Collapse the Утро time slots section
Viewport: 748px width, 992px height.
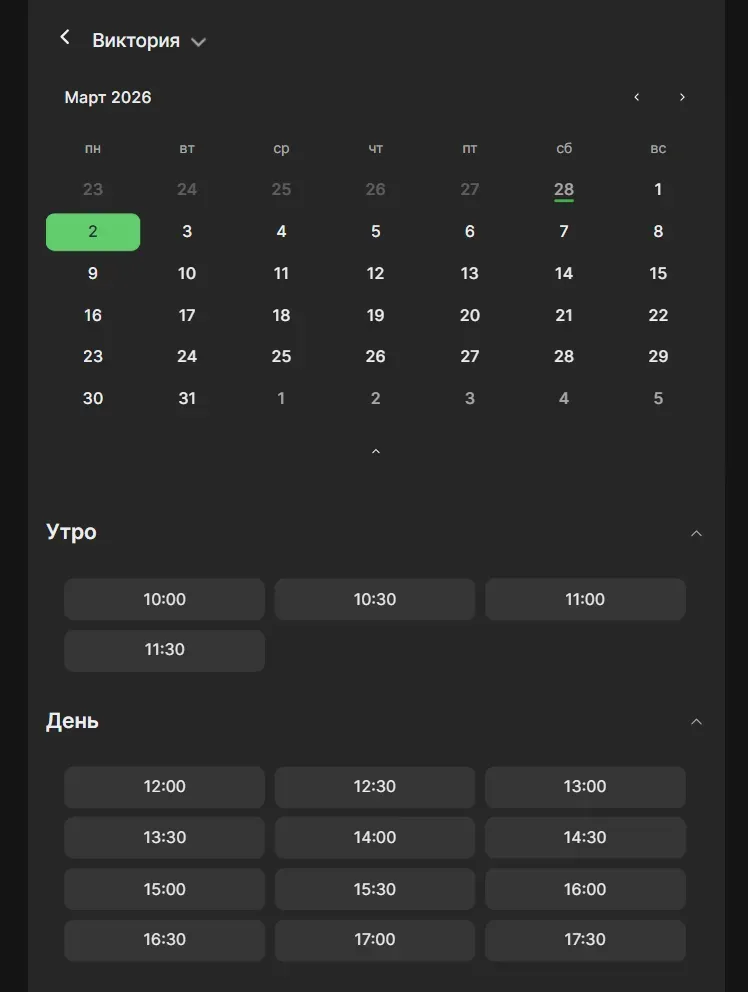click(697, 533)
